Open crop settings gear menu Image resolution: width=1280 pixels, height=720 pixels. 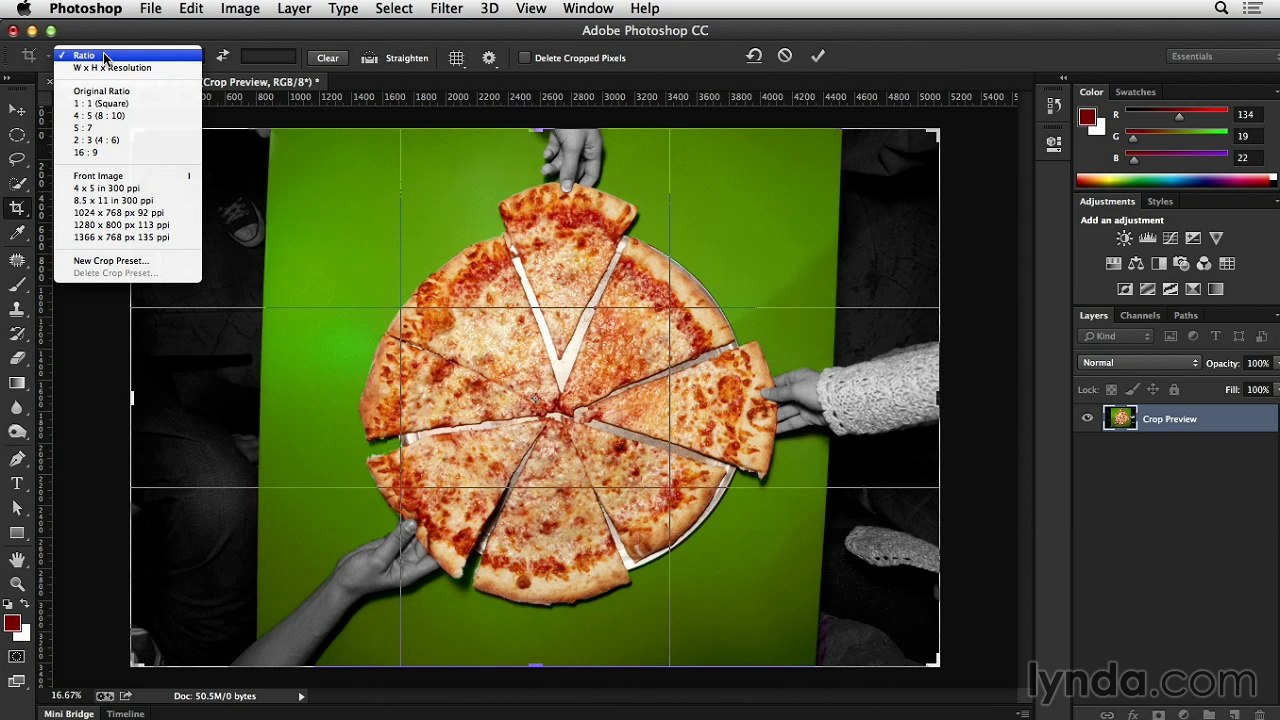(x=489, y=58)
